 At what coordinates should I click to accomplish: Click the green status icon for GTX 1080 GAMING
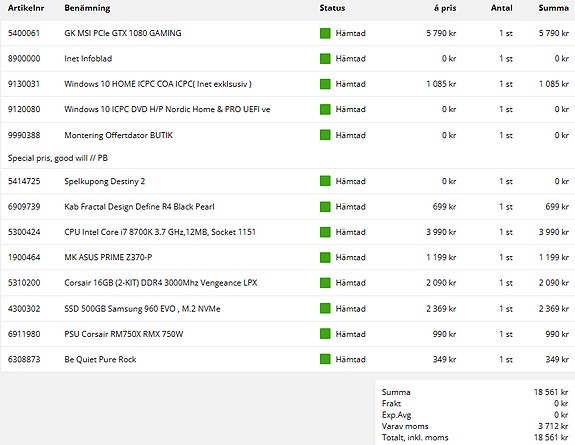coord(325,33)
